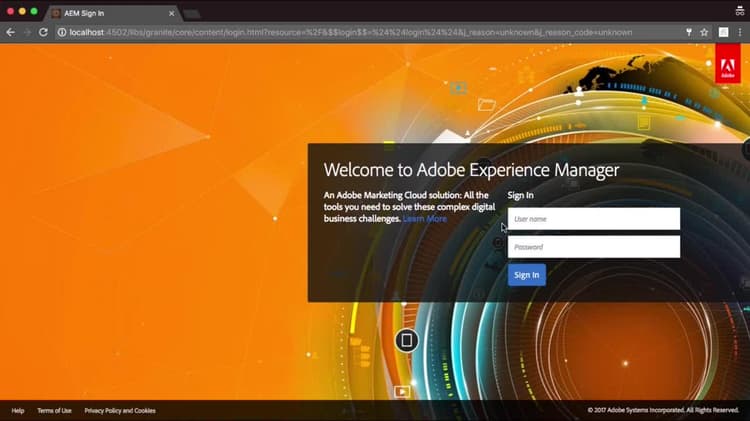
Task: Close the AEM Sign In tab
Action: click(x=171, y=13)
